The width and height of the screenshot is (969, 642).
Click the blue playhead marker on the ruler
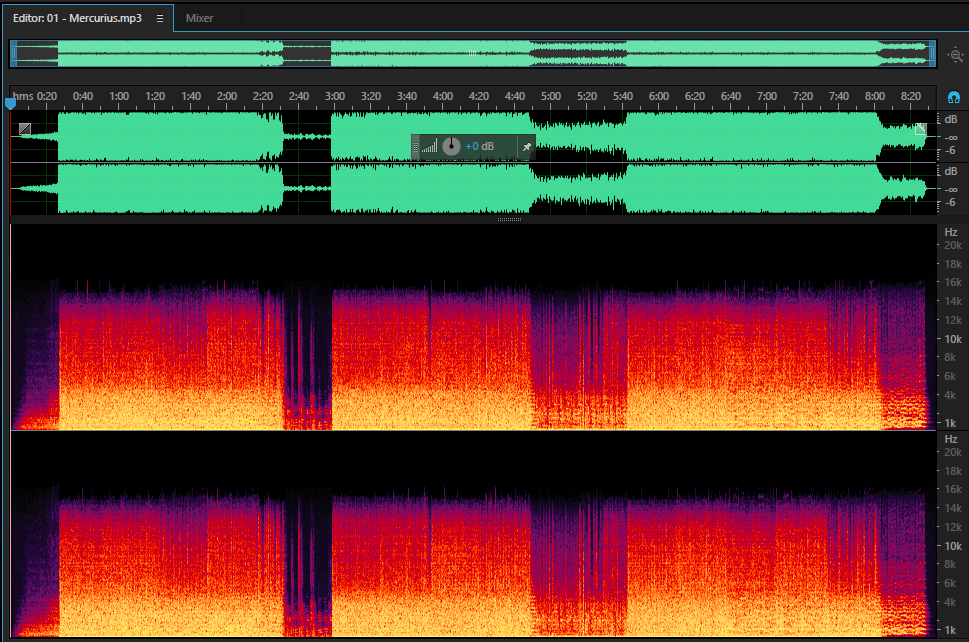11,103
